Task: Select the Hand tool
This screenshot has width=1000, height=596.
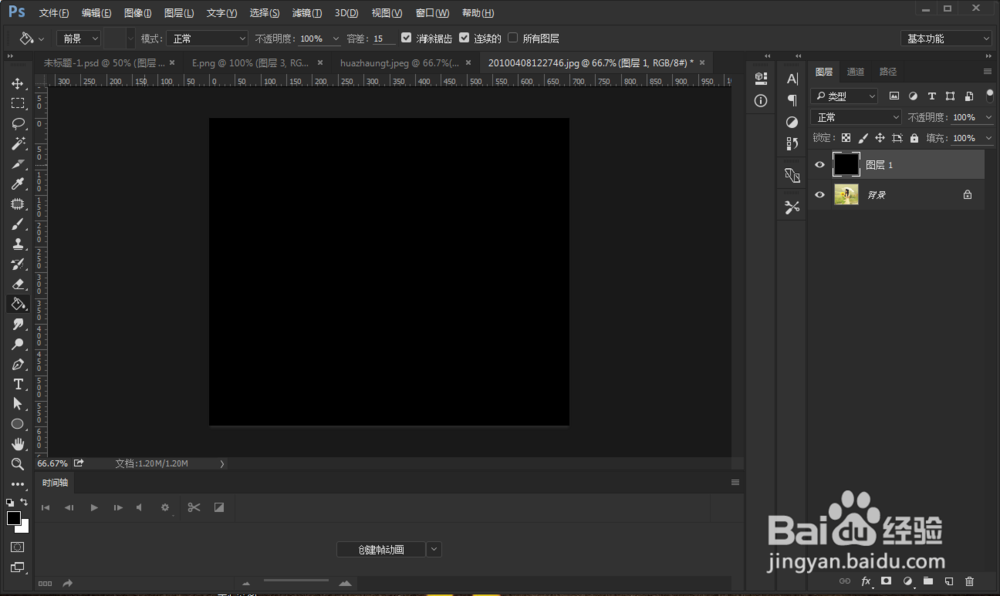Action: [18, 444]
